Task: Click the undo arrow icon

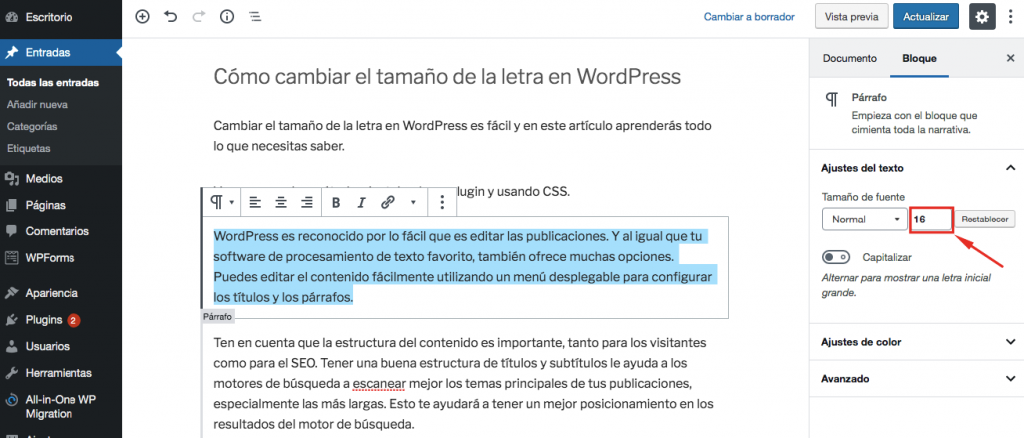Action: 170,17
